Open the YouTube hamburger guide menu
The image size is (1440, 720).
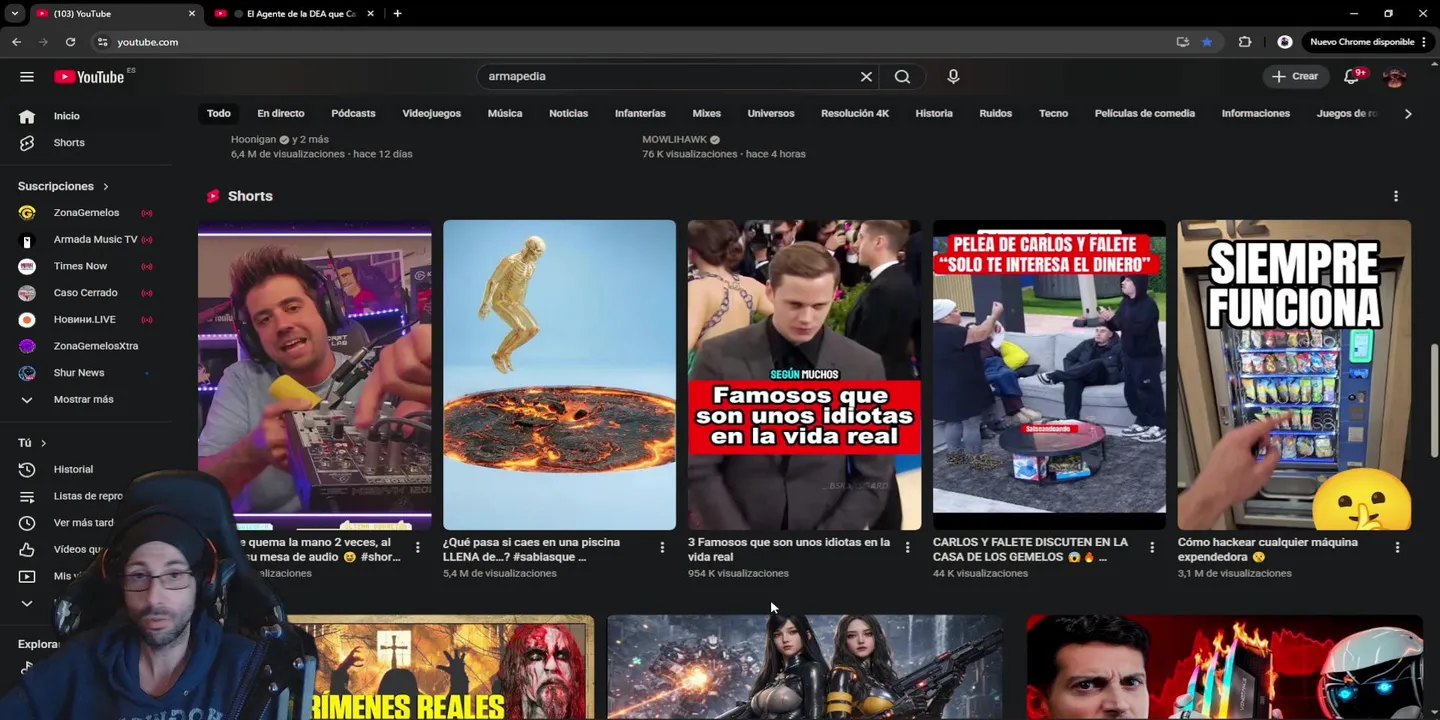tap(27, 77)
